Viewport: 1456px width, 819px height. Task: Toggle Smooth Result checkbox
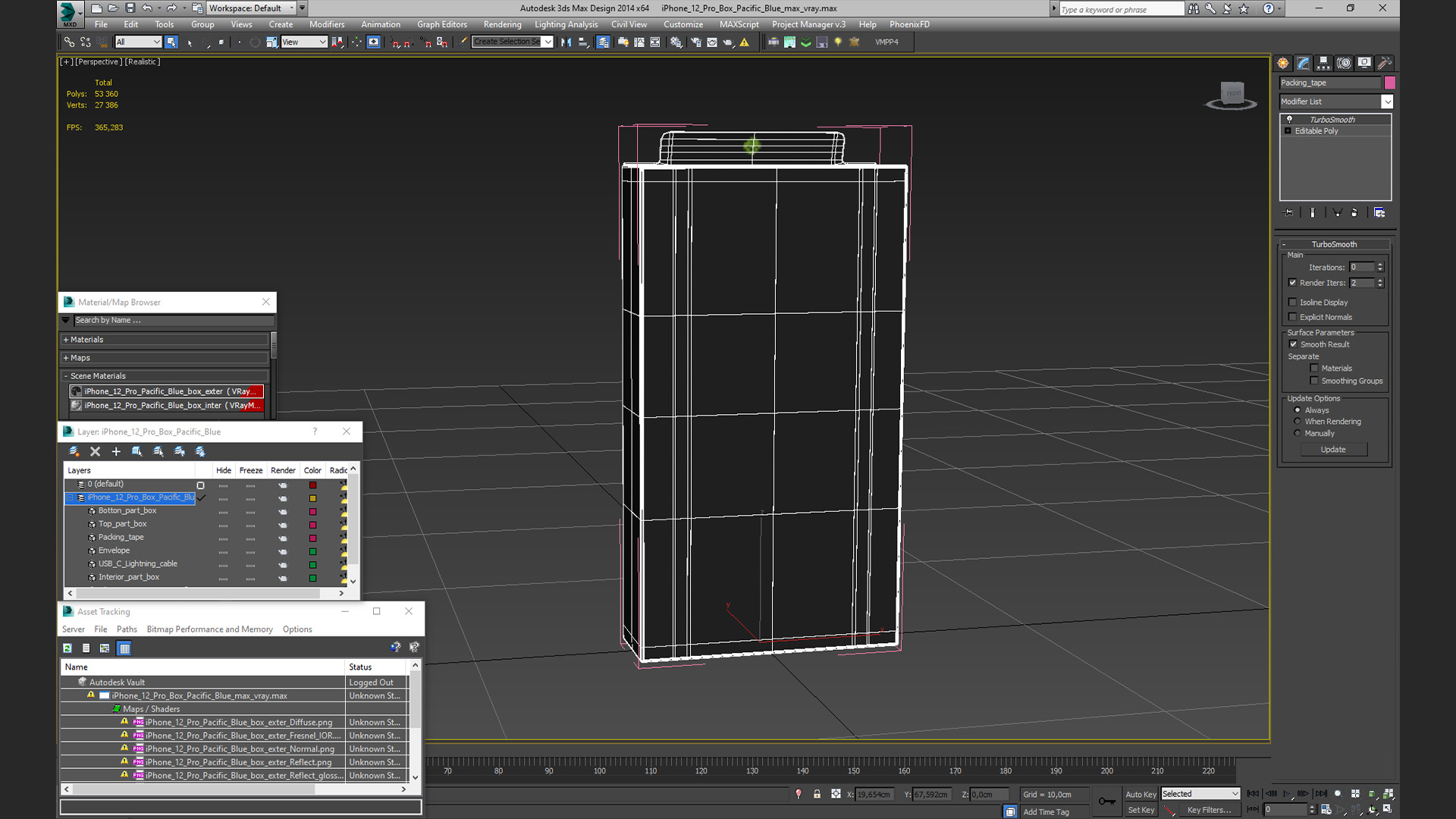(x=1294, y=344)
